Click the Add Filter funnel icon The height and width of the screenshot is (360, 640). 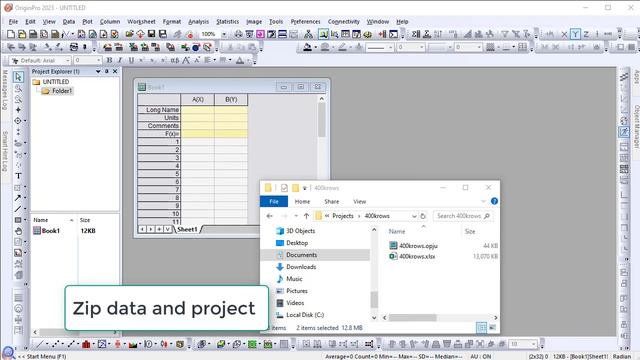pyautogui.click(x=505, y=34)
